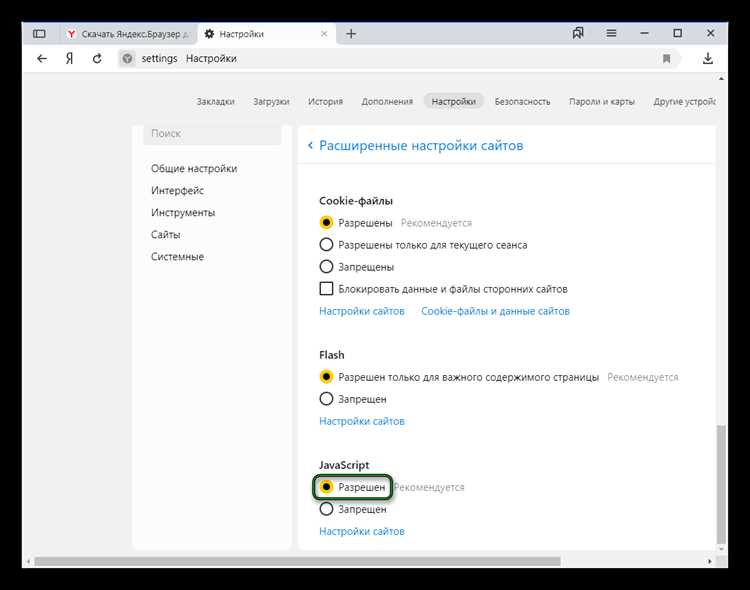
Task: Open Настройки сайтов link under Flash
Action: point(362,421)
